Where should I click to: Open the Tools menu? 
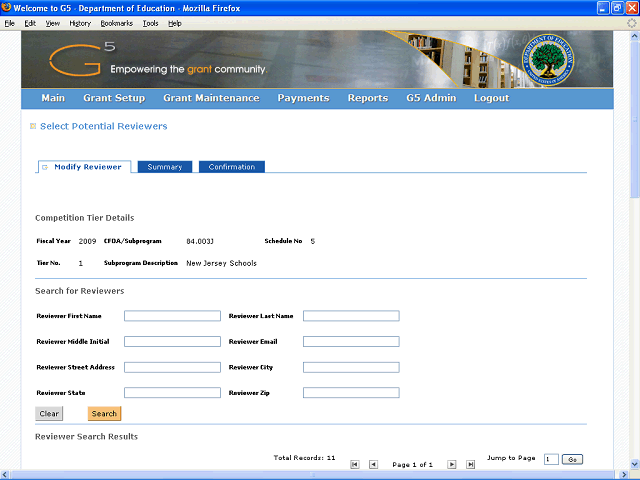click(x=150, y=23)
